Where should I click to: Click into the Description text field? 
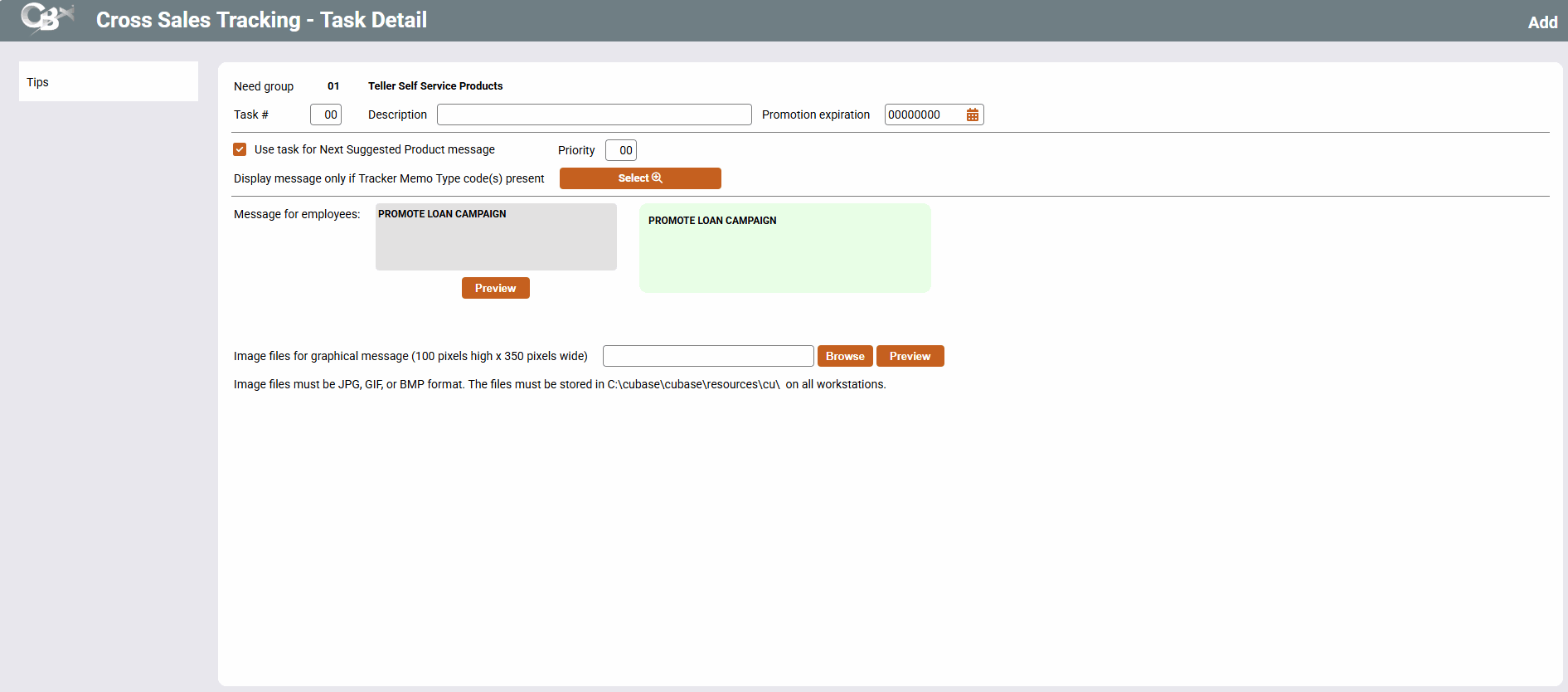(x=594, y=115)
